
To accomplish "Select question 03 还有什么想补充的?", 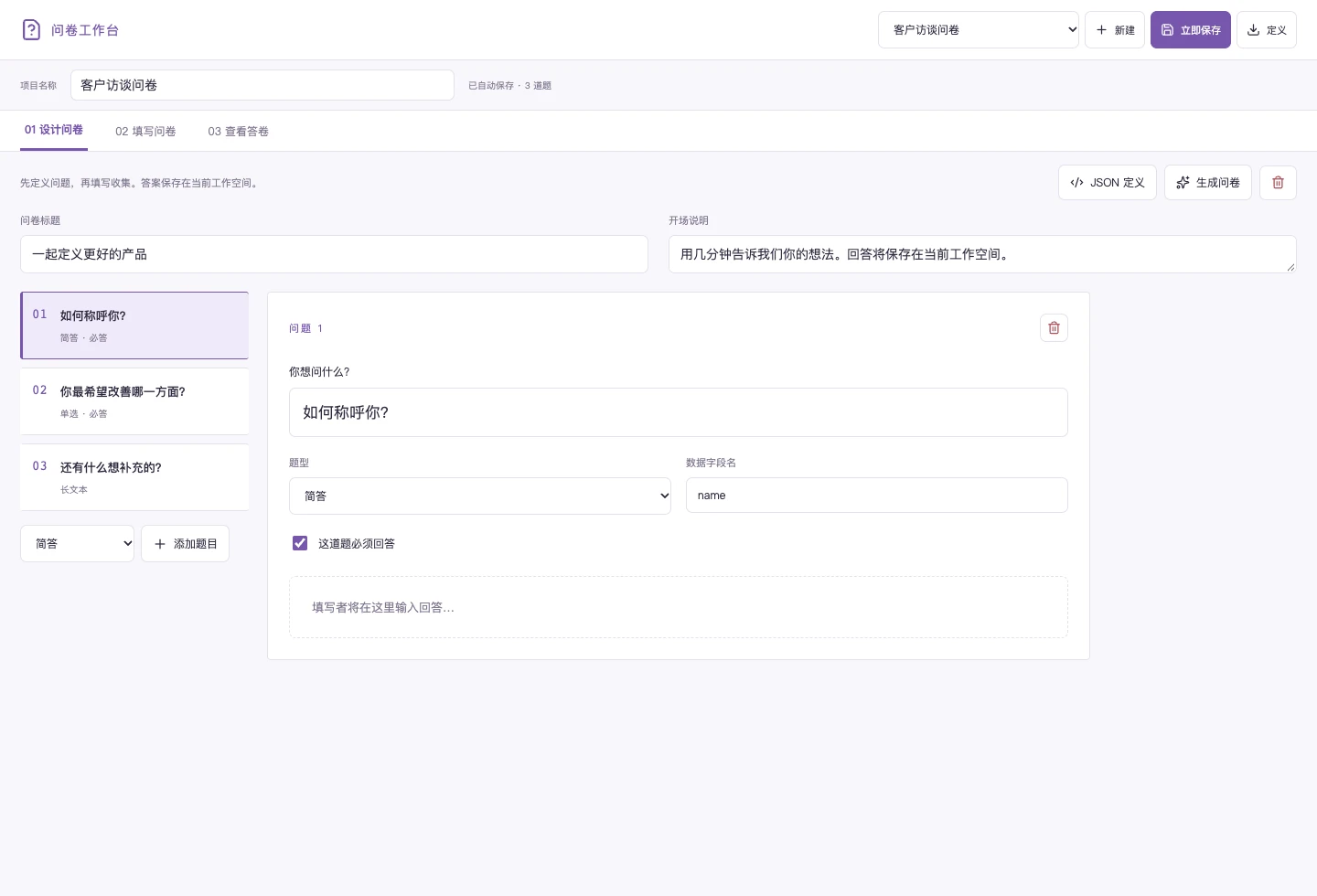I will [134, 477].
